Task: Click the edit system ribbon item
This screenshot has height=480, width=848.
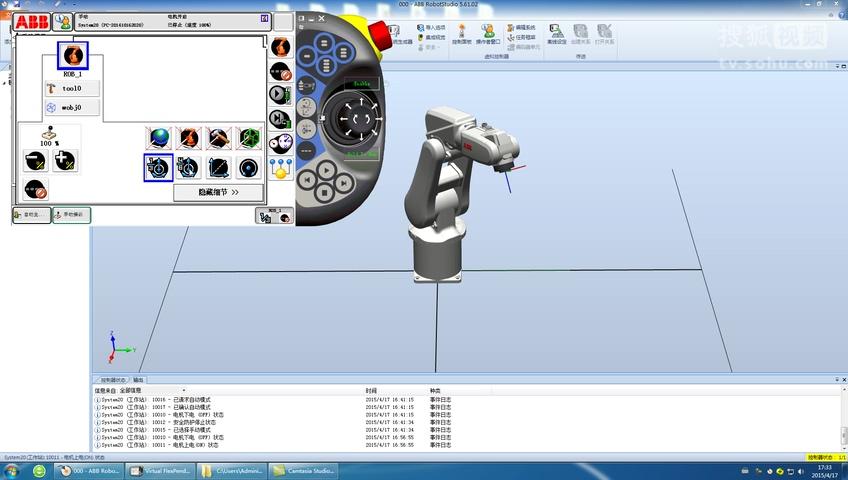Action: pos(521,27)
